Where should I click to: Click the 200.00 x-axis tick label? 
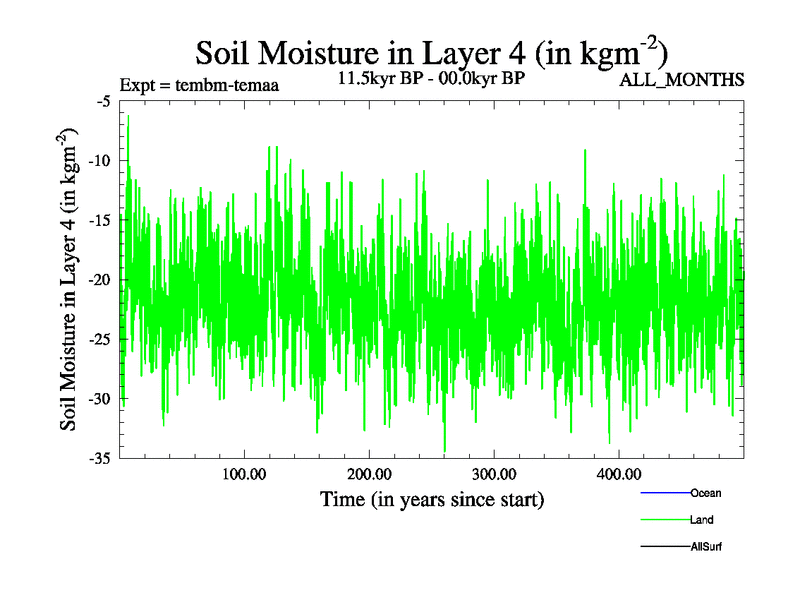click(369, 474)
